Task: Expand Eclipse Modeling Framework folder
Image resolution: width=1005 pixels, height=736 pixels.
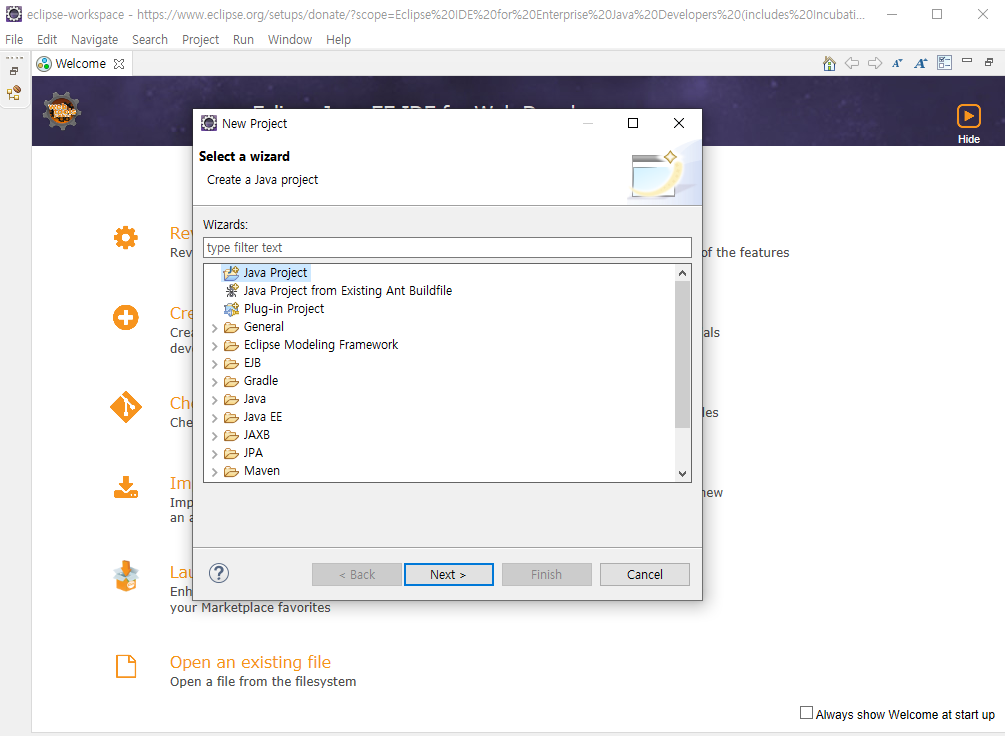Action: tap(215, 346)
